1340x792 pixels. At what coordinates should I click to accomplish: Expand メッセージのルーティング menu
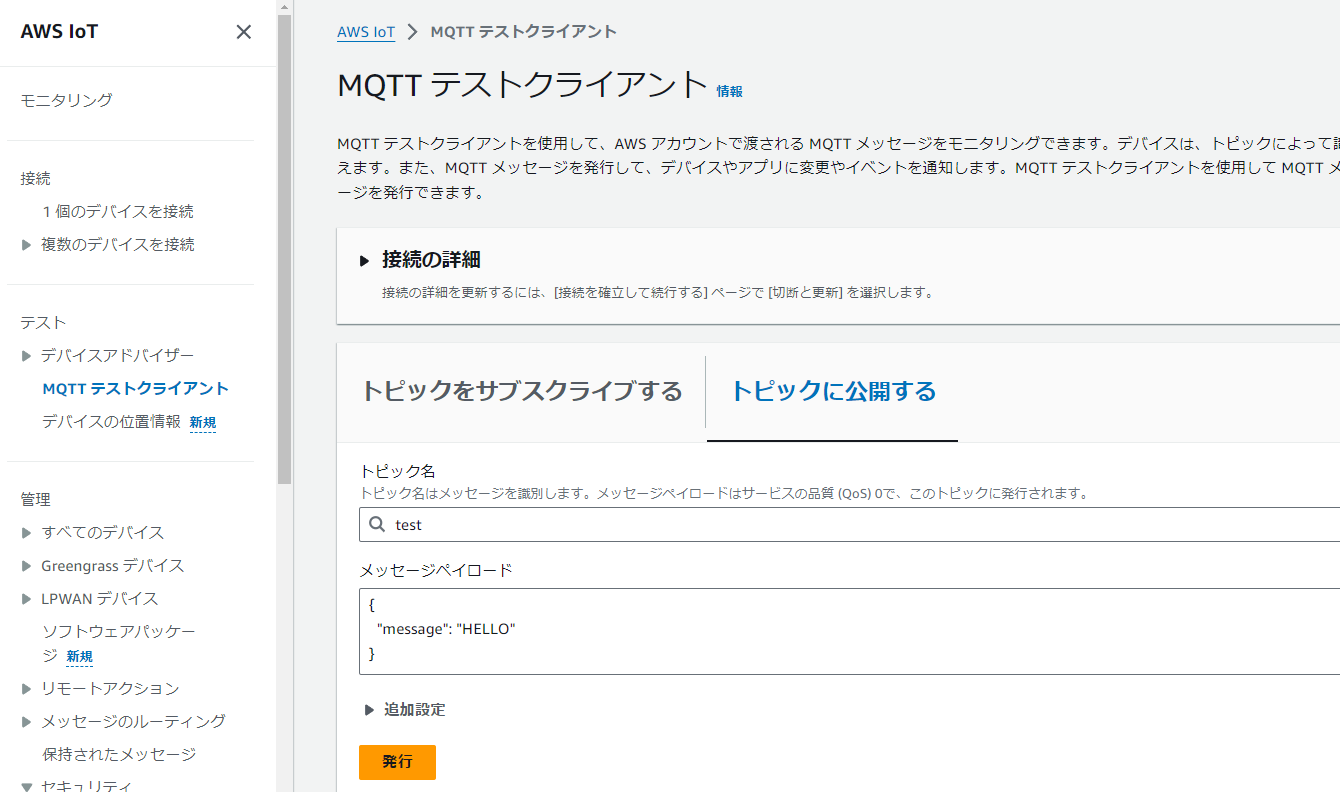point(27,722)
